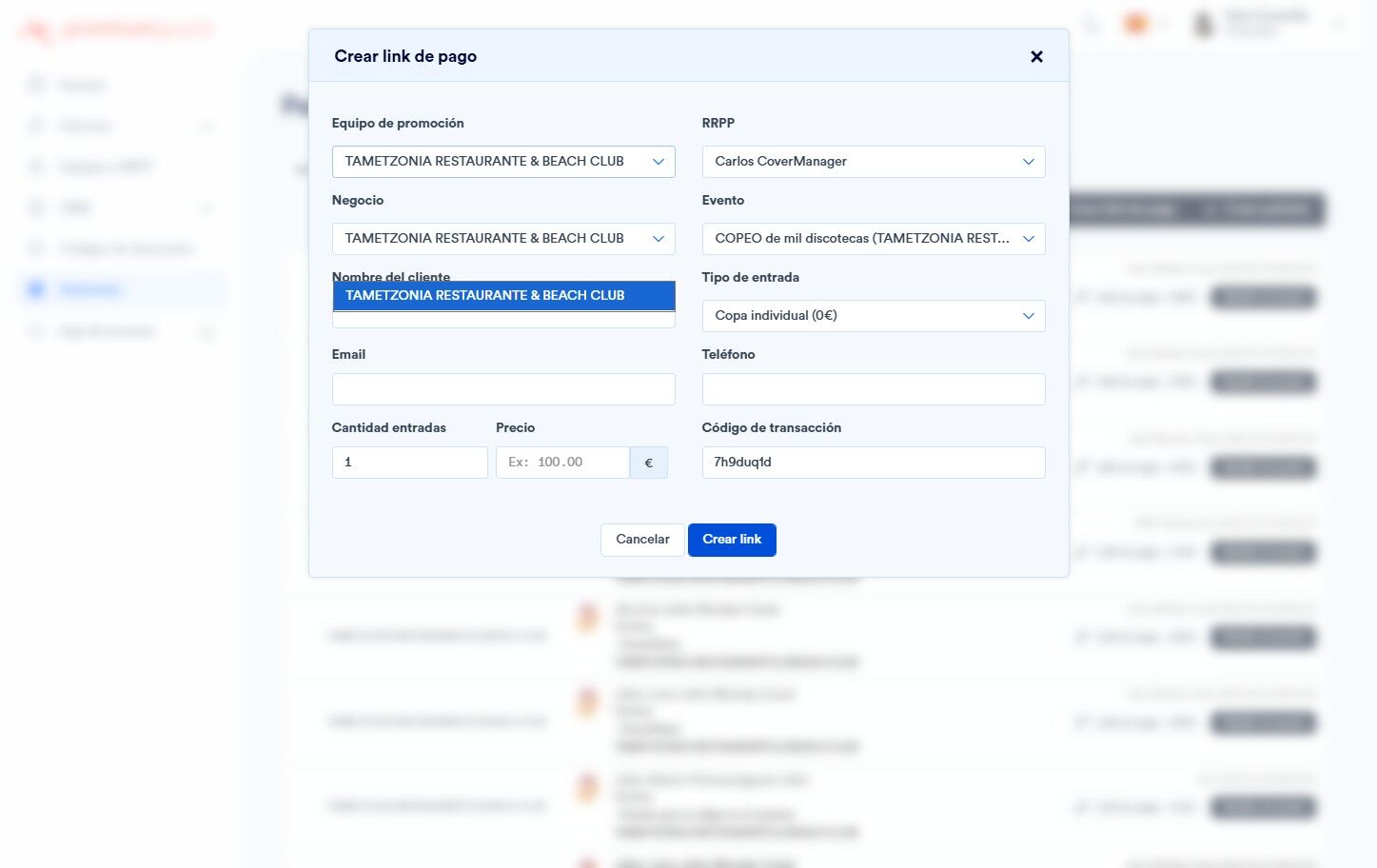Click the orange language flag in header
This screenshot has height=868, width=1377.
(x=1135, y=24)
